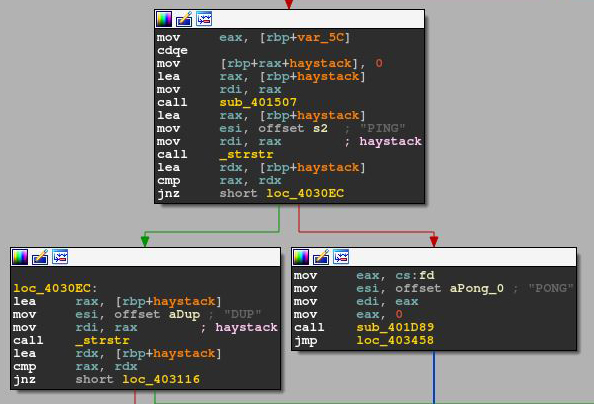Follow loc_403116 jump target
The image size is (594, 404).
click(x=161, y=379)
